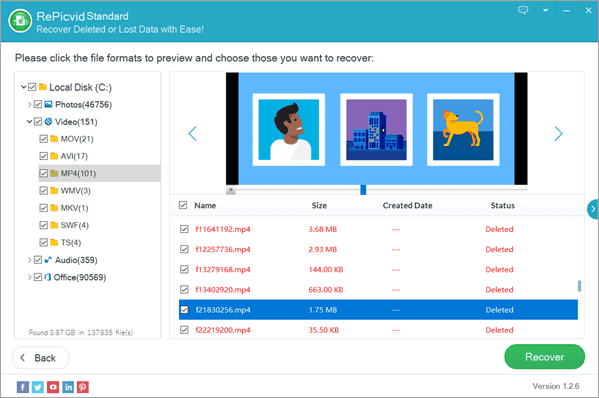The image size is (599, 398).
Task: Expand the Photos(46756) tree node
Action: pyautogui.click(x=29, y=104)
